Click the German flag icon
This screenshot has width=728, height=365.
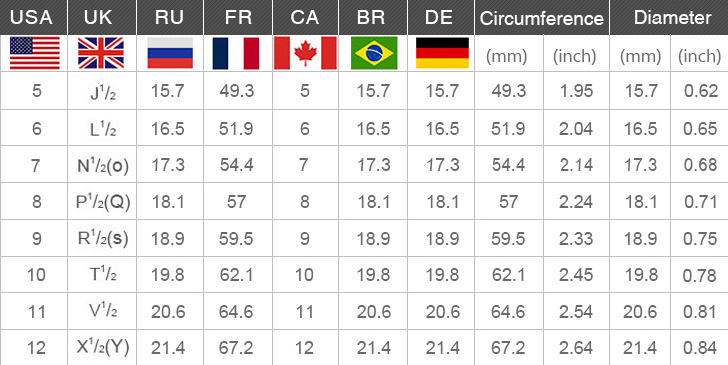pos(442,53)
